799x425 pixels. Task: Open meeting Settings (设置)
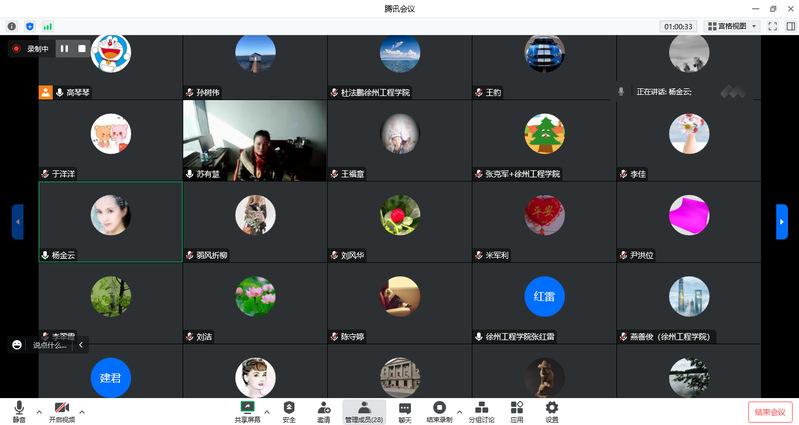coord(551,411)
